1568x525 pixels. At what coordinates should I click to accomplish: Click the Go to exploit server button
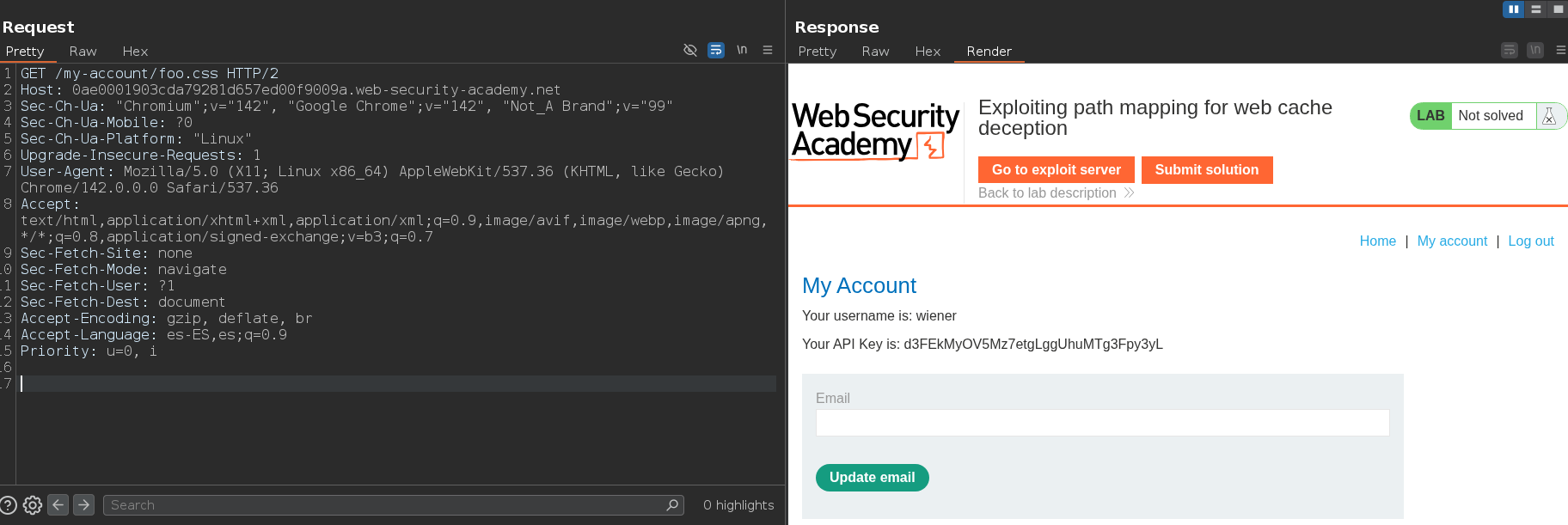tap(1056, 170)
